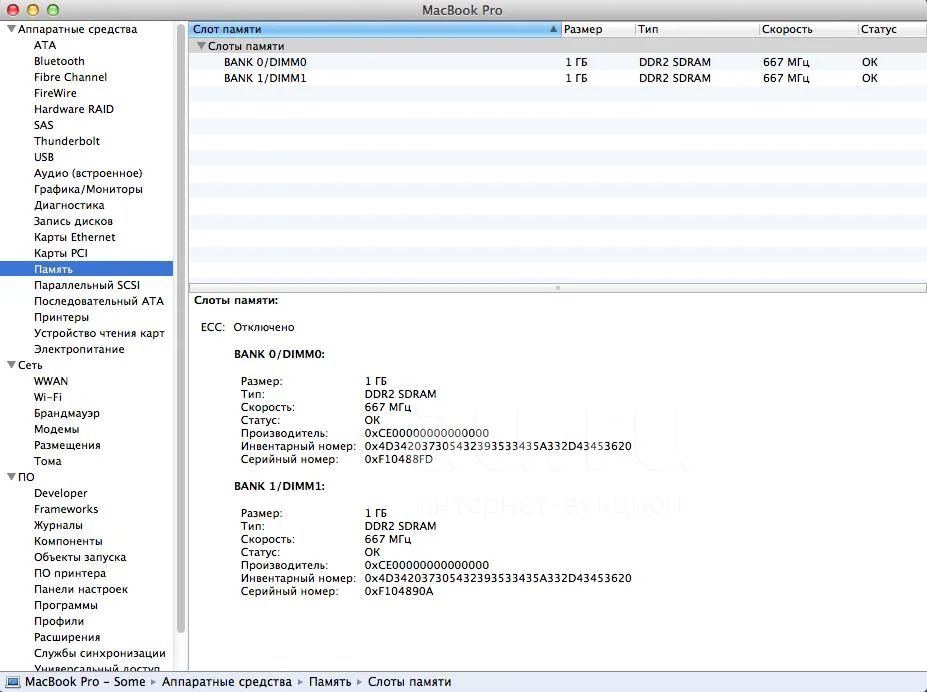Sort by the Статус column header
Screen dimensions: 927x692
click(892, 29)
